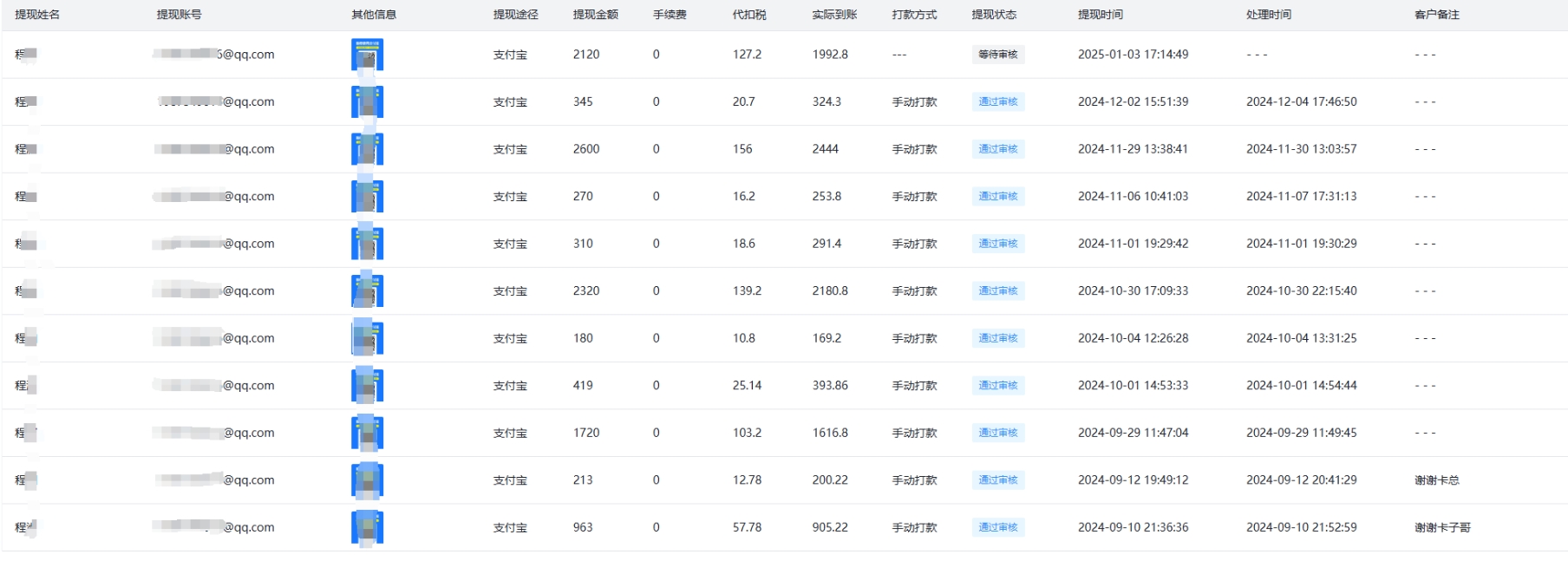Click the 处理时间 column header
Viewport: 1568px width, 561px height.
[1268, 15]
